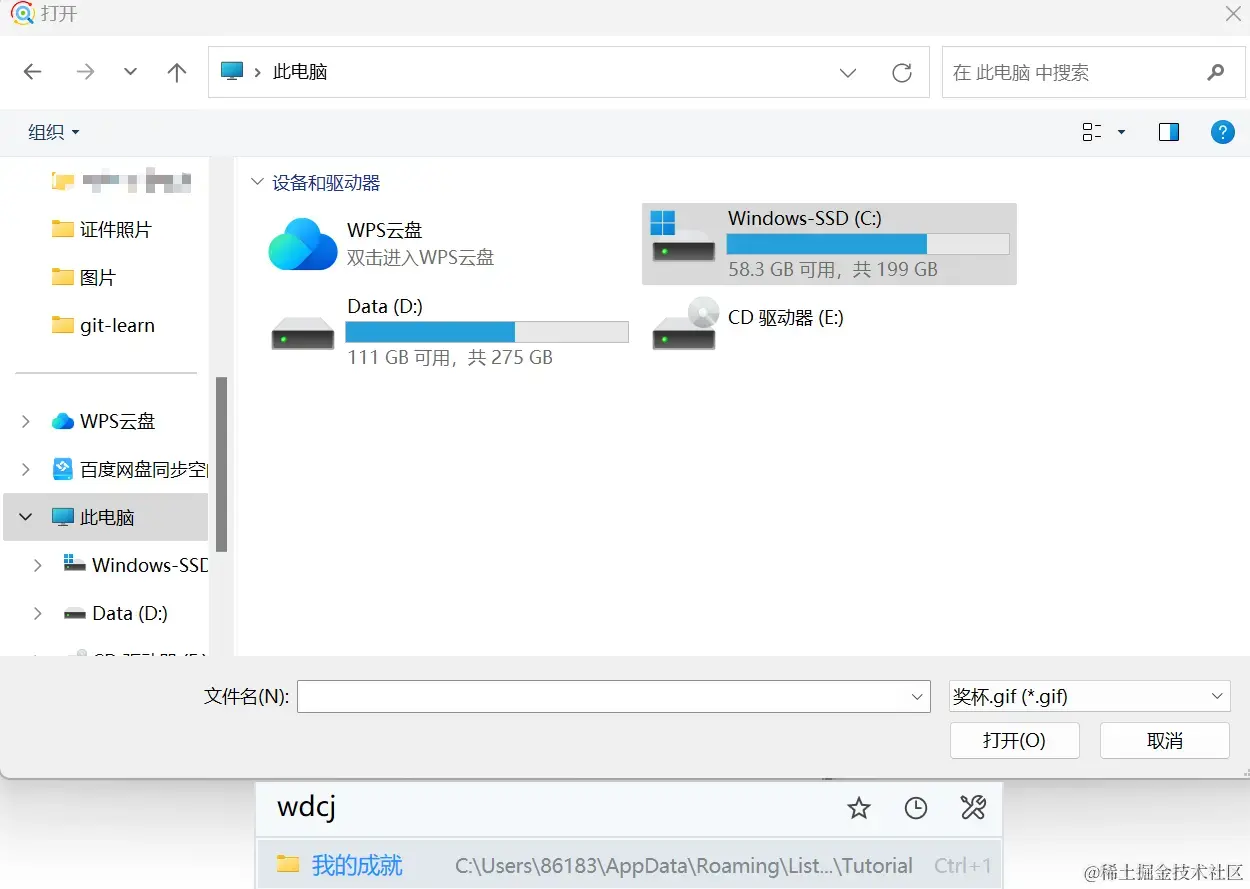Open the 奖杯.gif file type dropdown
This screenshot has width=1250, height=889.
[1090, 697]
